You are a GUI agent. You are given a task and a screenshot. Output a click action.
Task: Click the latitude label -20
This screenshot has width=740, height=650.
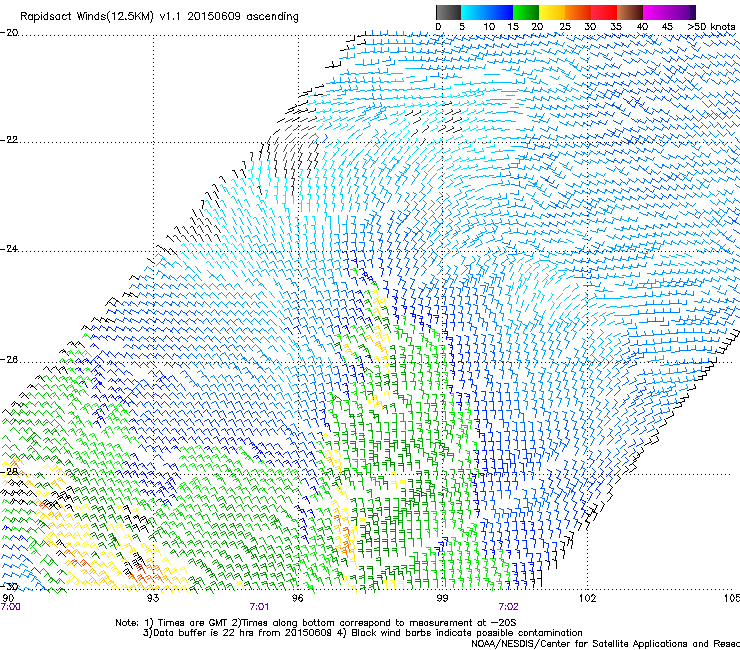(x=9, y=33)
